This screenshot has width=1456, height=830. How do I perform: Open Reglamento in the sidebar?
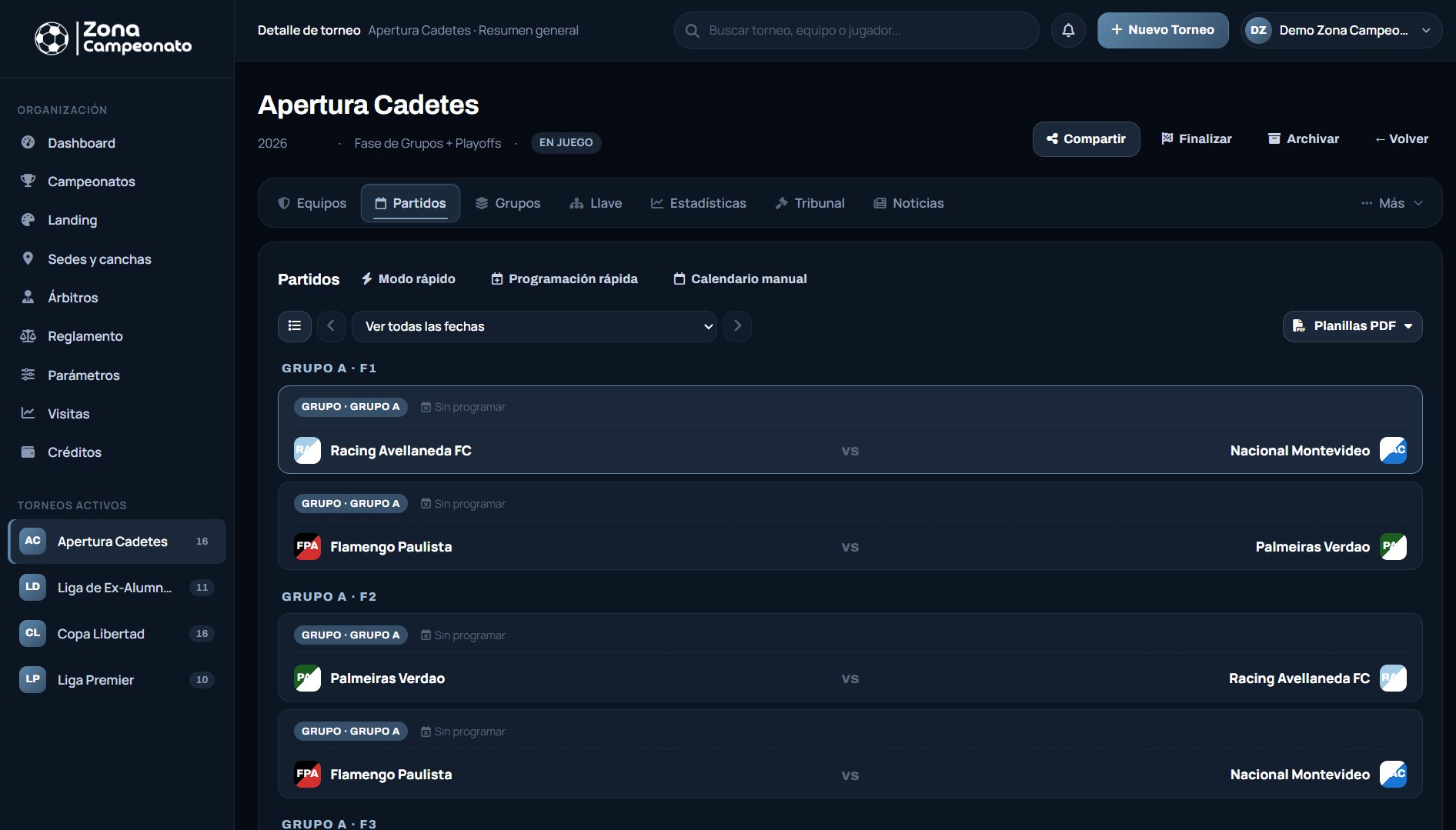pyautogui.click(x=117, y=336)
